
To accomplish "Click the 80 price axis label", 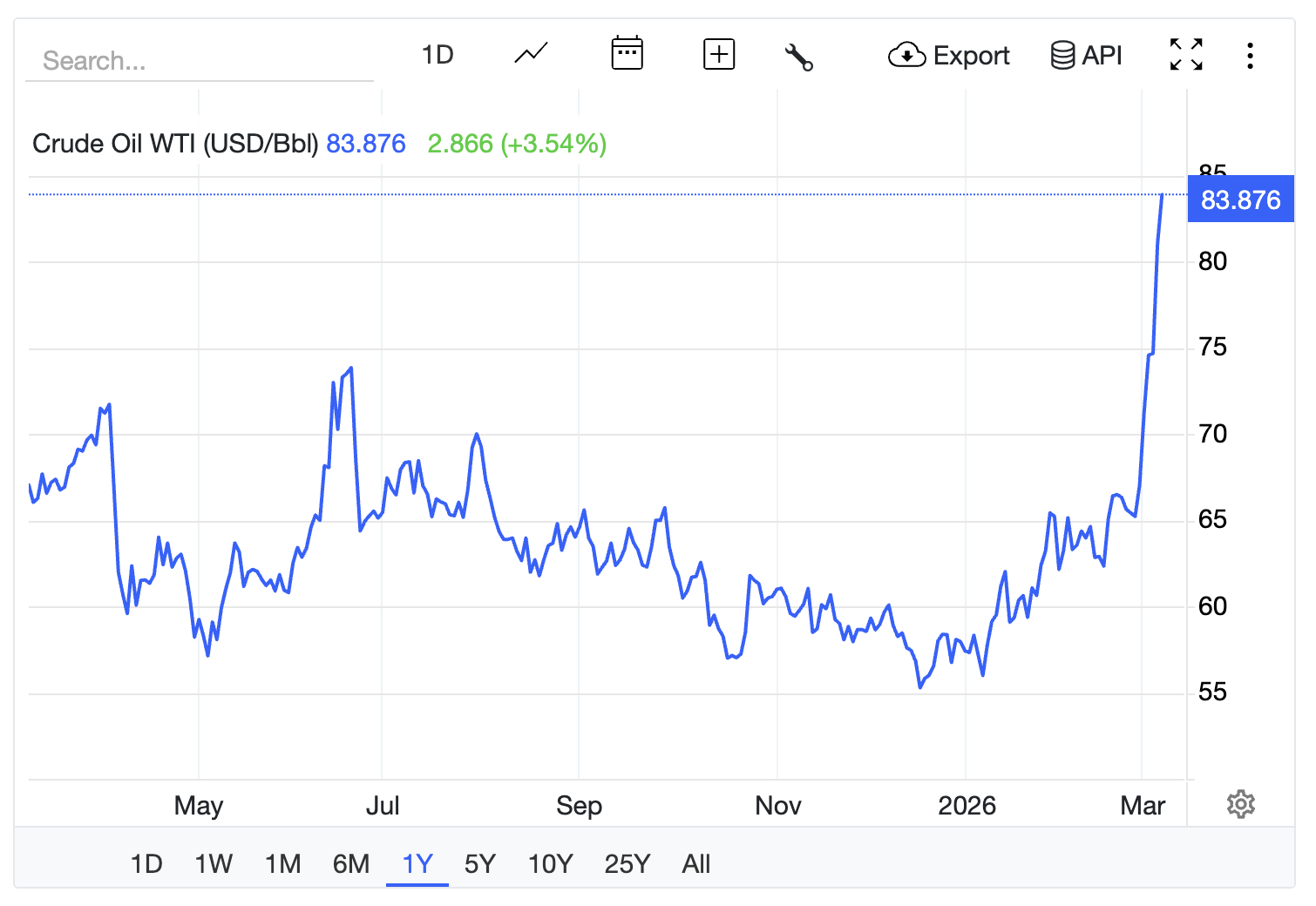I will pyautogui.click(x=1212, y=261).
